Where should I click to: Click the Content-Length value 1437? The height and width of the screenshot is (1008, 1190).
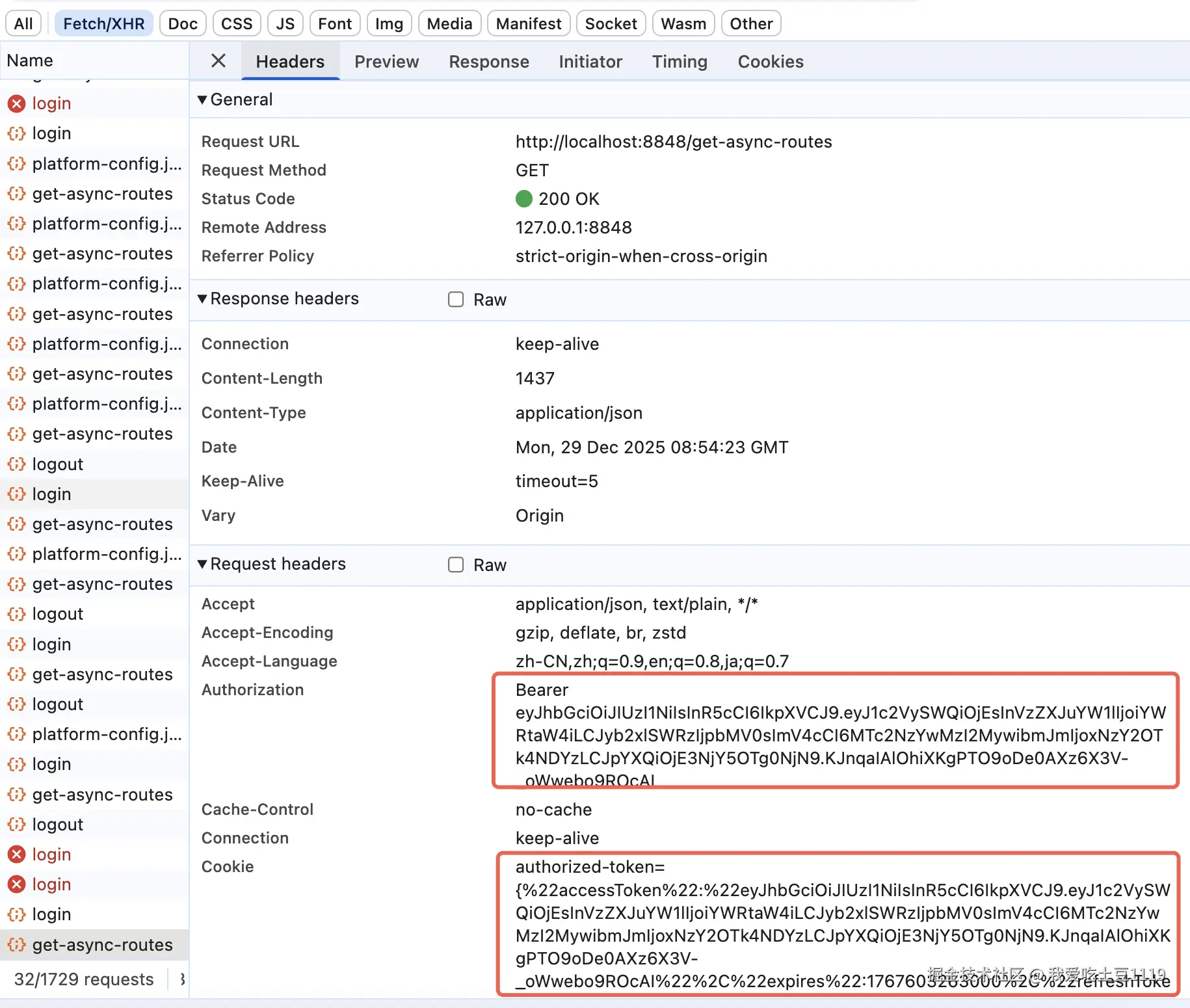pos(535,378)
